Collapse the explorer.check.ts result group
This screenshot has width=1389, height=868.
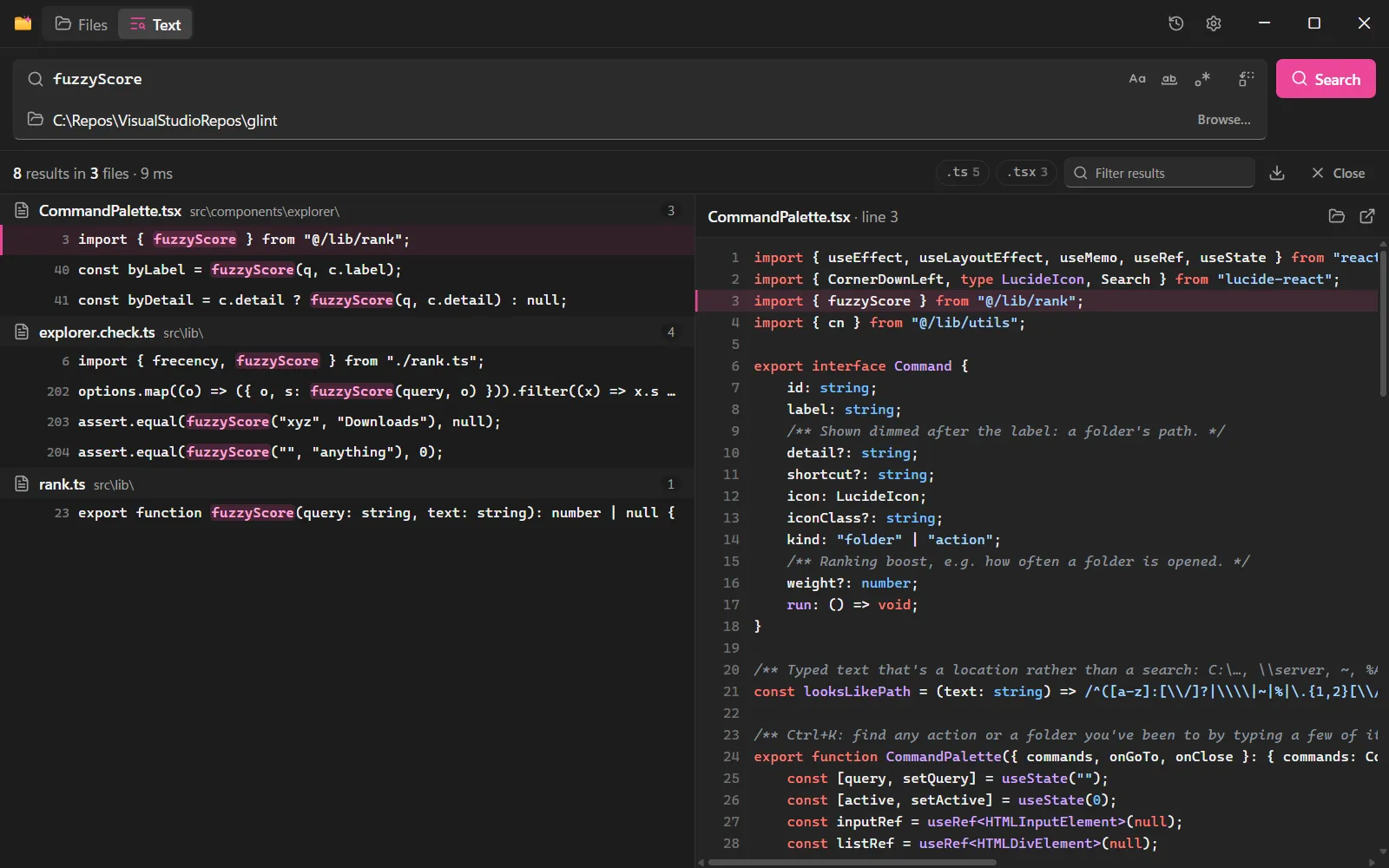tap(347, 332)
